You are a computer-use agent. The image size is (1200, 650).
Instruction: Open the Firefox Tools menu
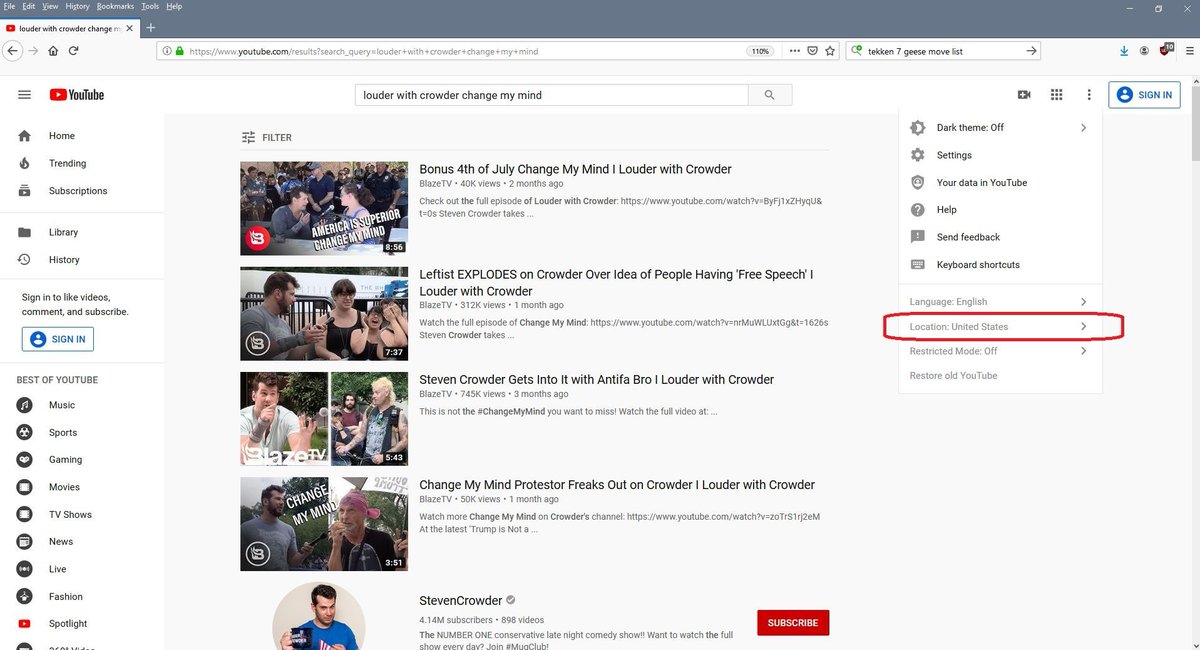click(150, 6)
